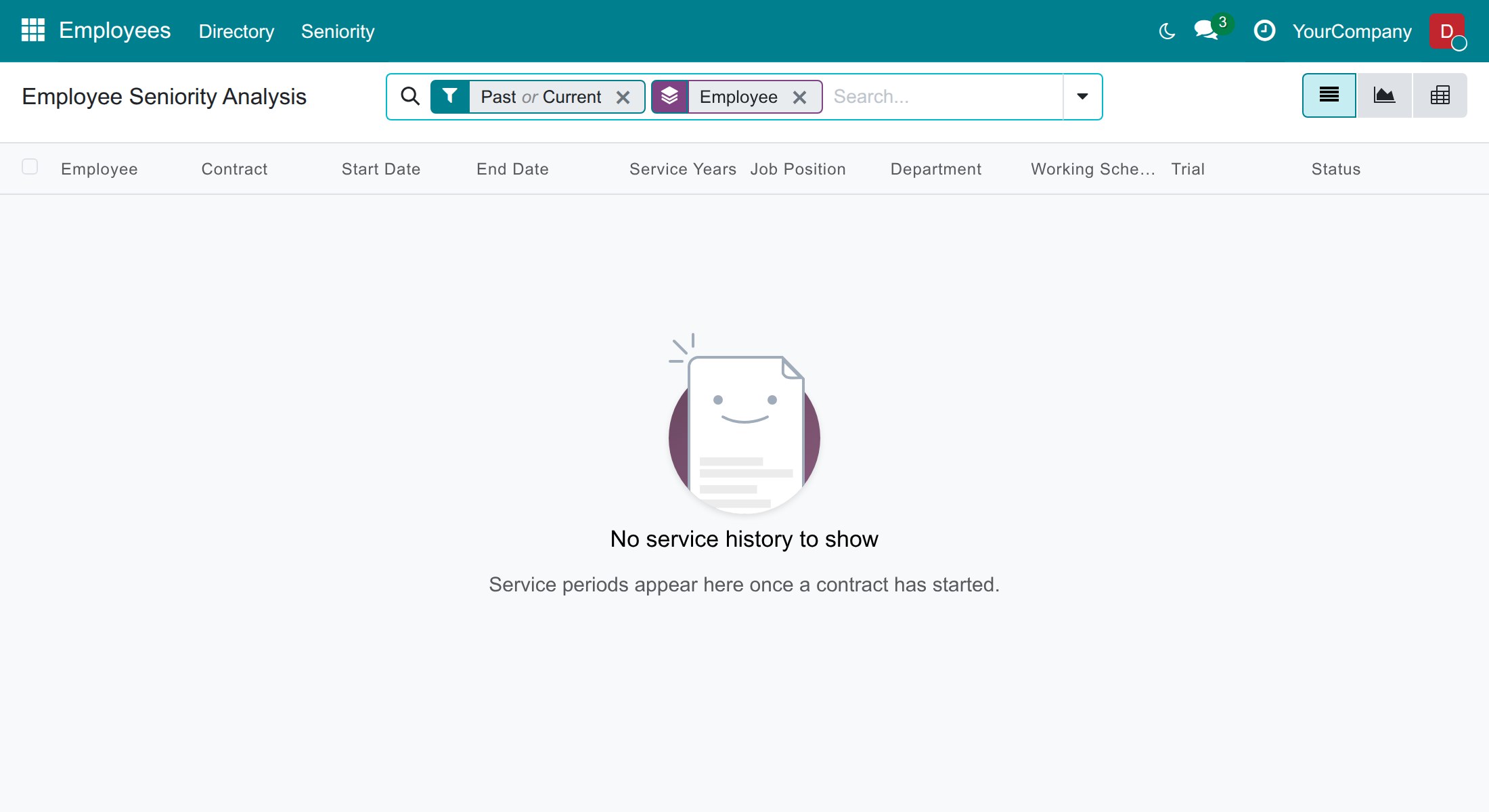Switch to graph view
Image resolution: width=1489 pixels, height=812 pixels.
tap(1384, 95)
